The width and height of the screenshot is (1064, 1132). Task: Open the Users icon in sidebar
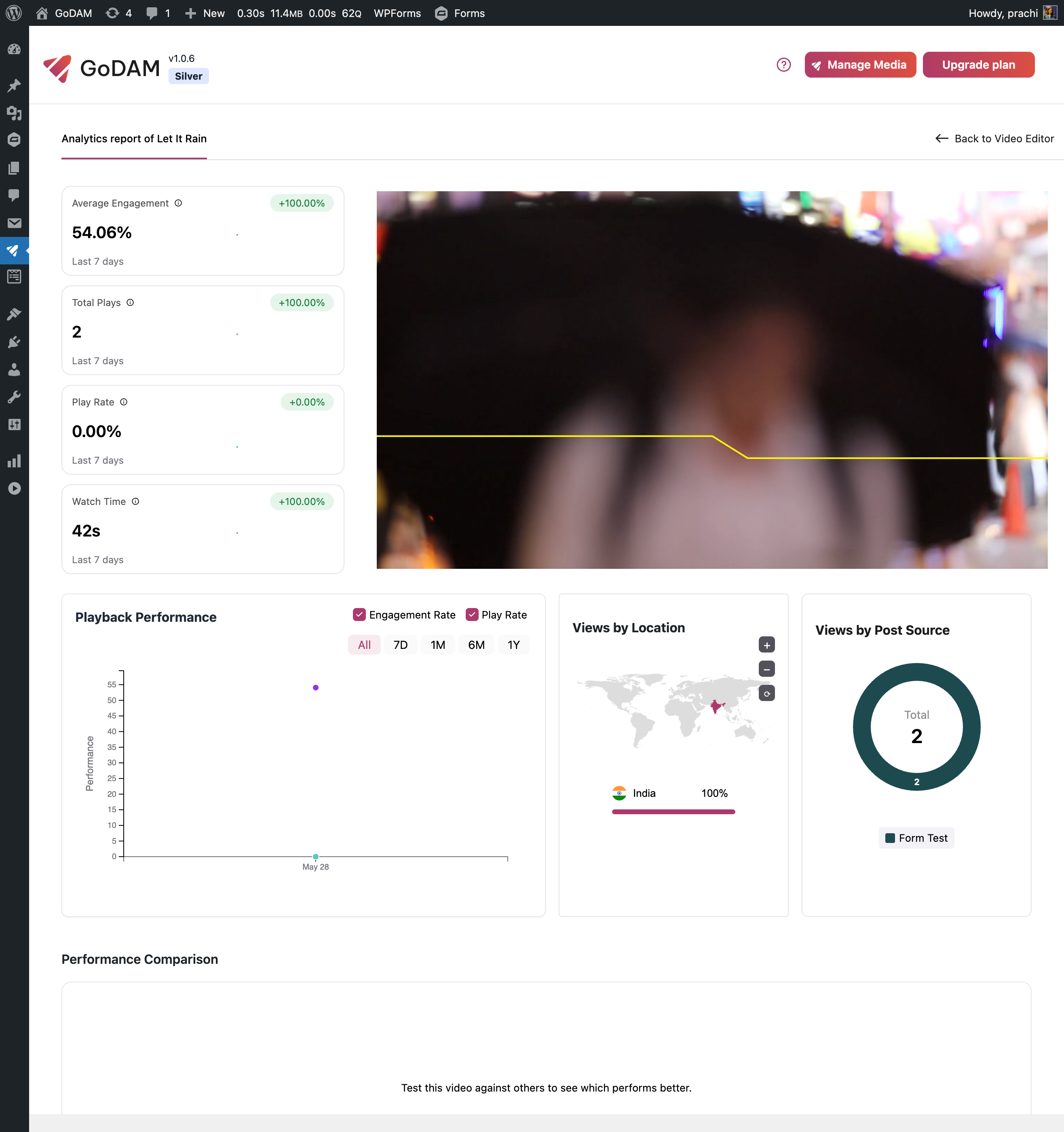pos(14,369)
